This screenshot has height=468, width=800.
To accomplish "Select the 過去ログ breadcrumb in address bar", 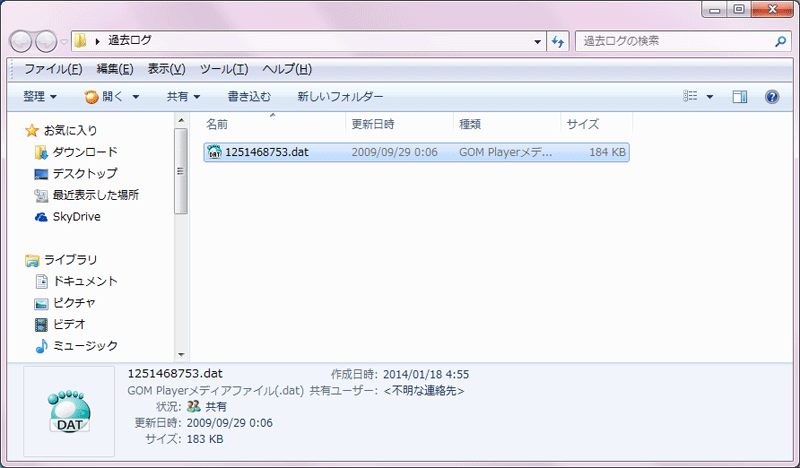I will tap(130, 40).
